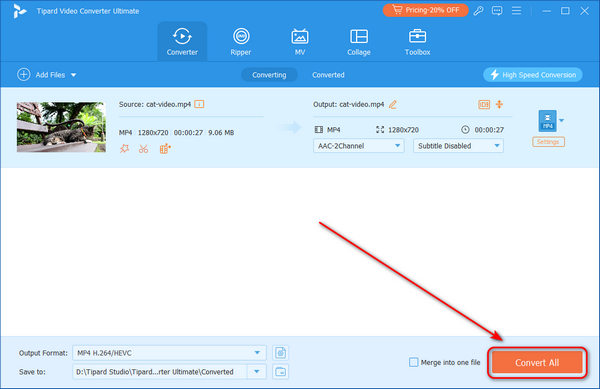Open the output folder icon
The height and width of the screenshot is (389, 600).
coord(280,371)
